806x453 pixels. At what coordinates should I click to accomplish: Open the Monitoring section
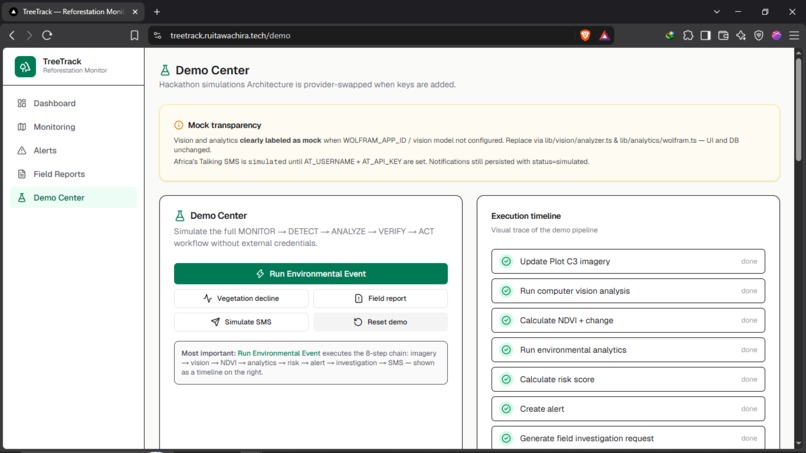[x=74, y=127]
